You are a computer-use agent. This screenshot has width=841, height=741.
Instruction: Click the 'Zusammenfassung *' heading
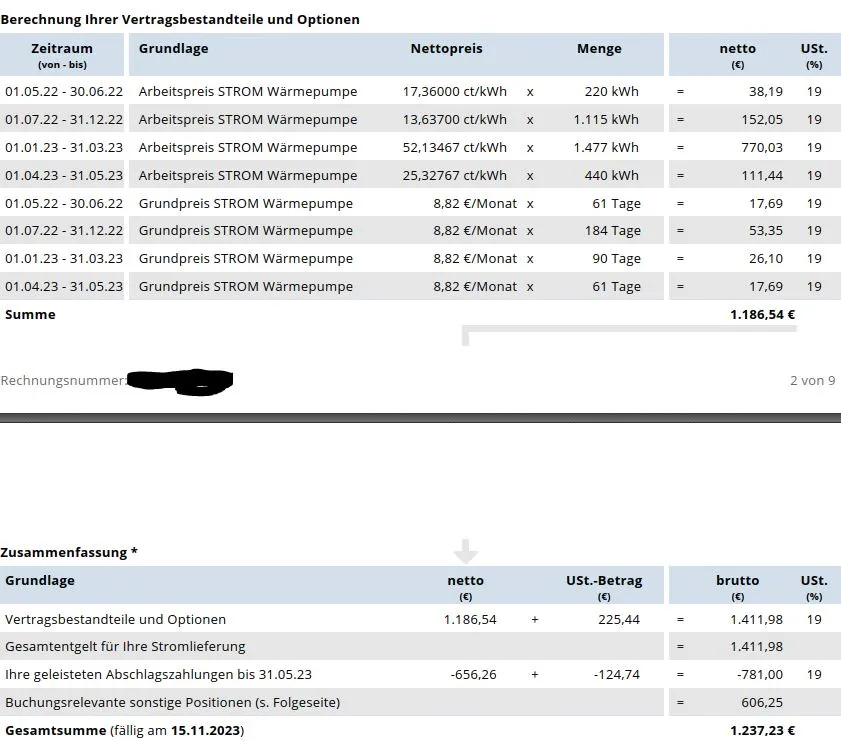[69, 552]
